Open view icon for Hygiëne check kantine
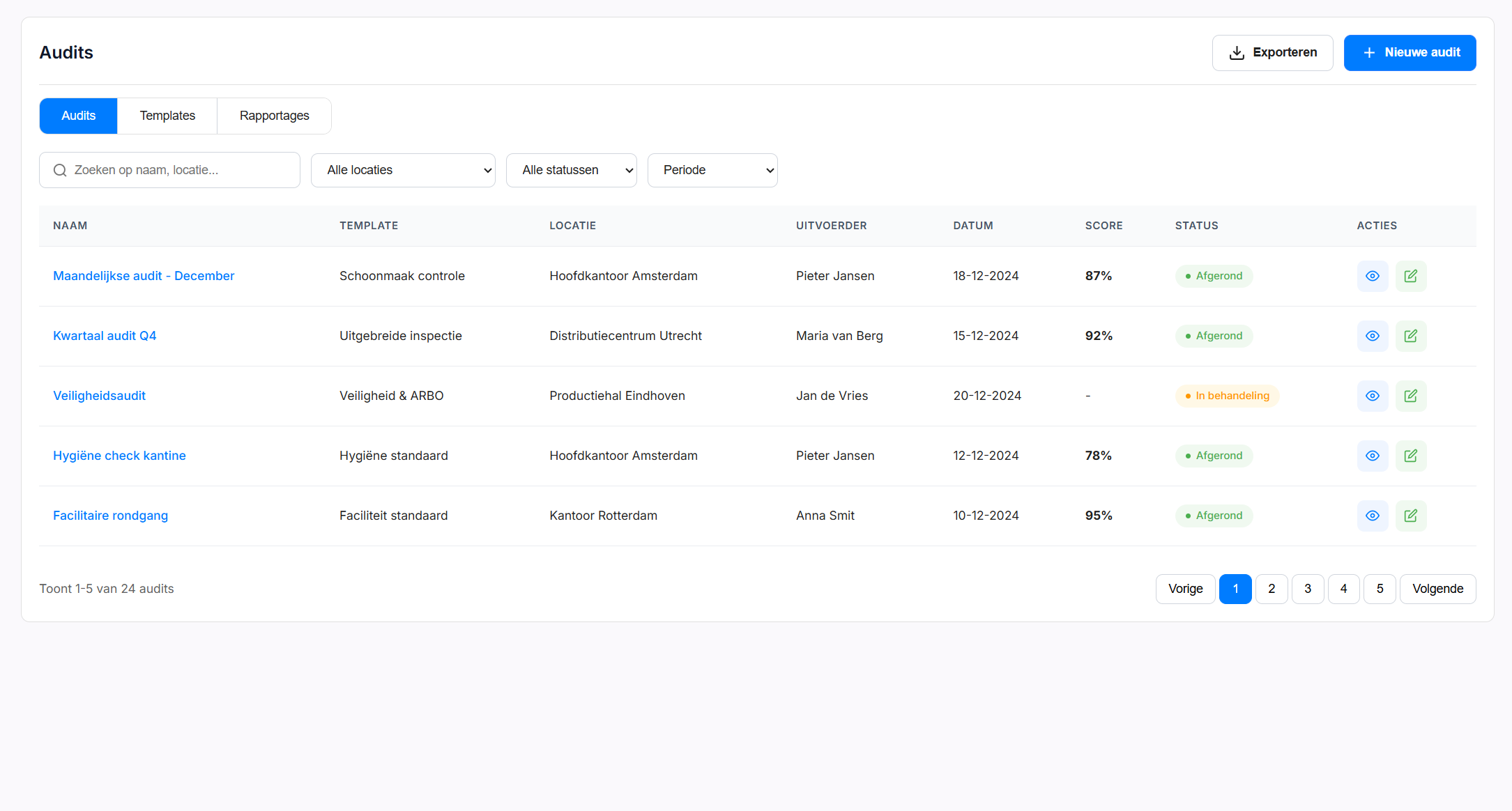This screenshot has width=1512, height=811. click(1373, 456)
